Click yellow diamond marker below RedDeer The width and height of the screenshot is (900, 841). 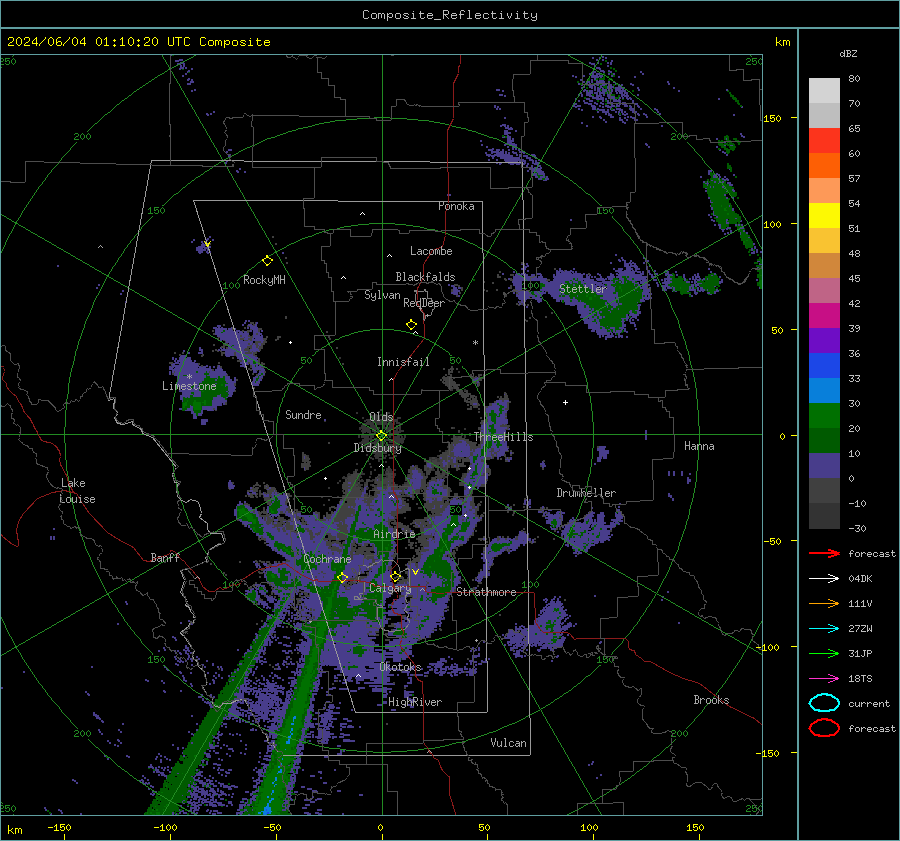(x=411, y=325)
